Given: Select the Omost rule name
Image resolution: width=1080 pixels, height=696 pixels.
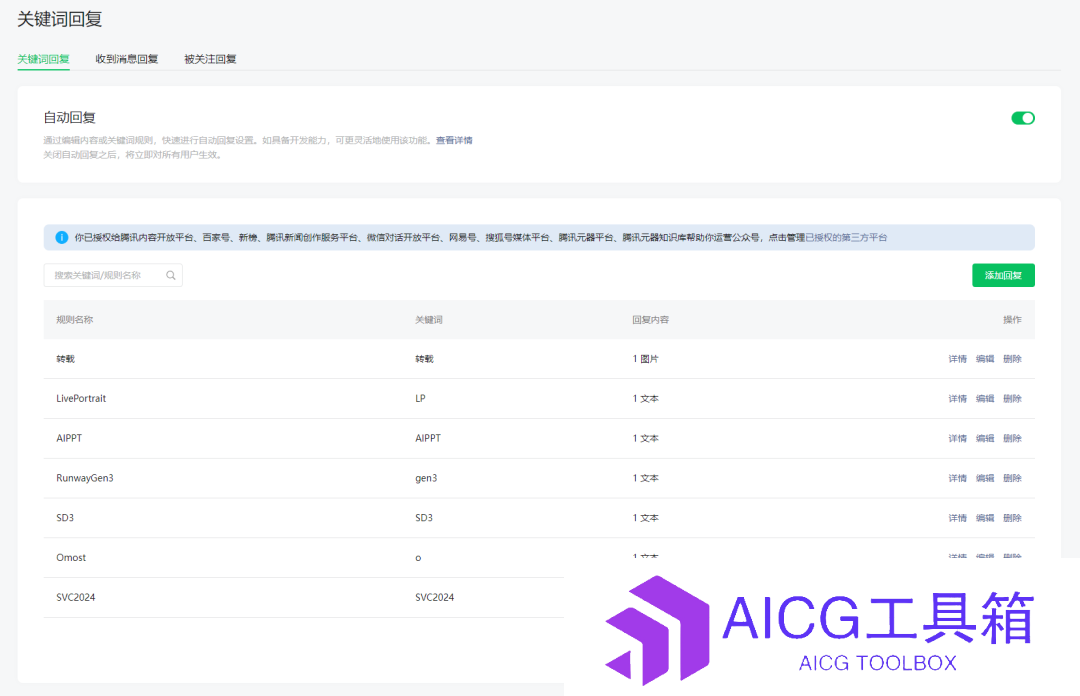Looking at the screenshot, I should tap(71, 557).
